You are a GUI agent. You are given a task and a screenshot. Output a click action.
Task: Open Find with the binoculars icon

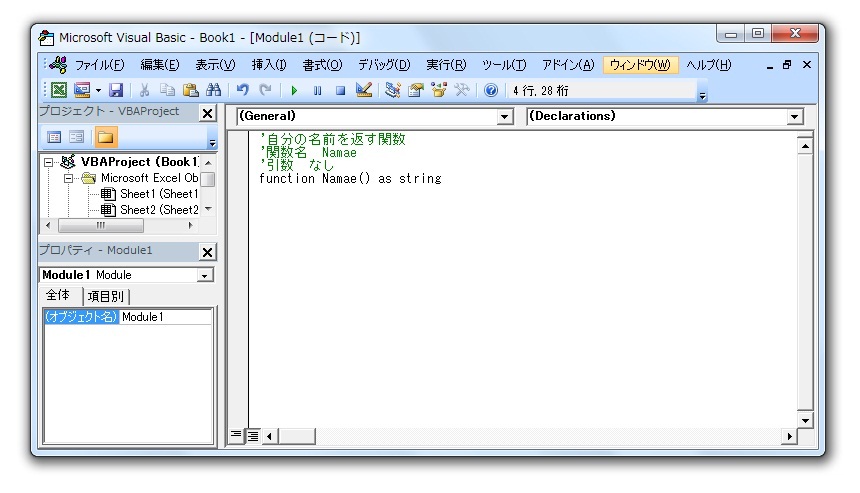[213, 90]
